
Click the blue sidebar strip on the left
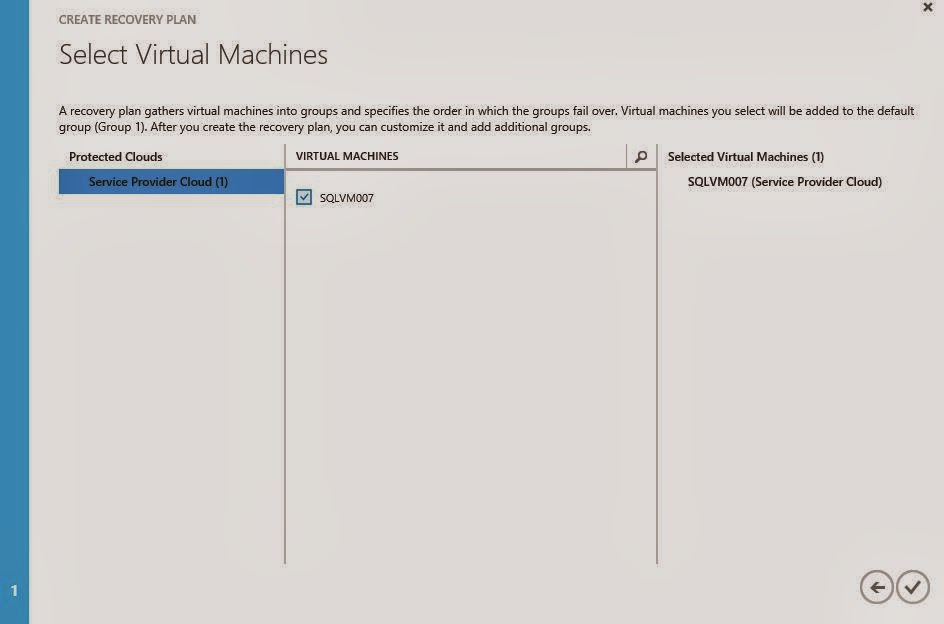tap(13, 300)
